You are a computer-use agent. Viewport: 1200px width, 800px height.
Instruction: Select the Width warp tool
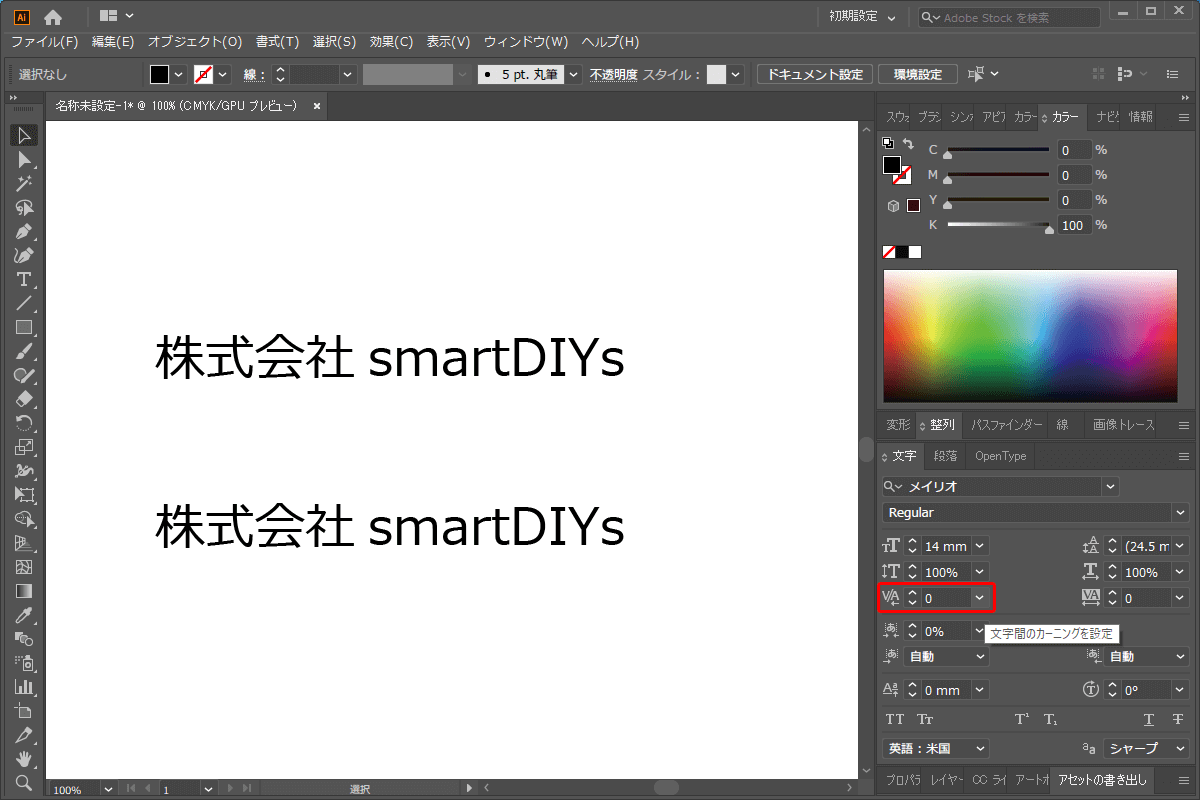tap(25, 471)
